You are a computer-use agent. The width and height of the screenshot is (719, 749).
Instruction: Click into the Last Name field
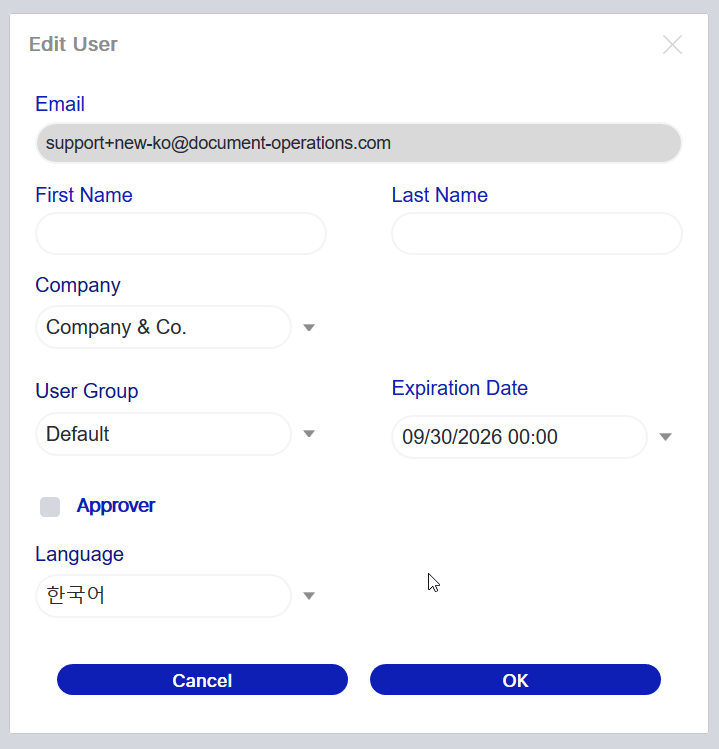point(536,234)
